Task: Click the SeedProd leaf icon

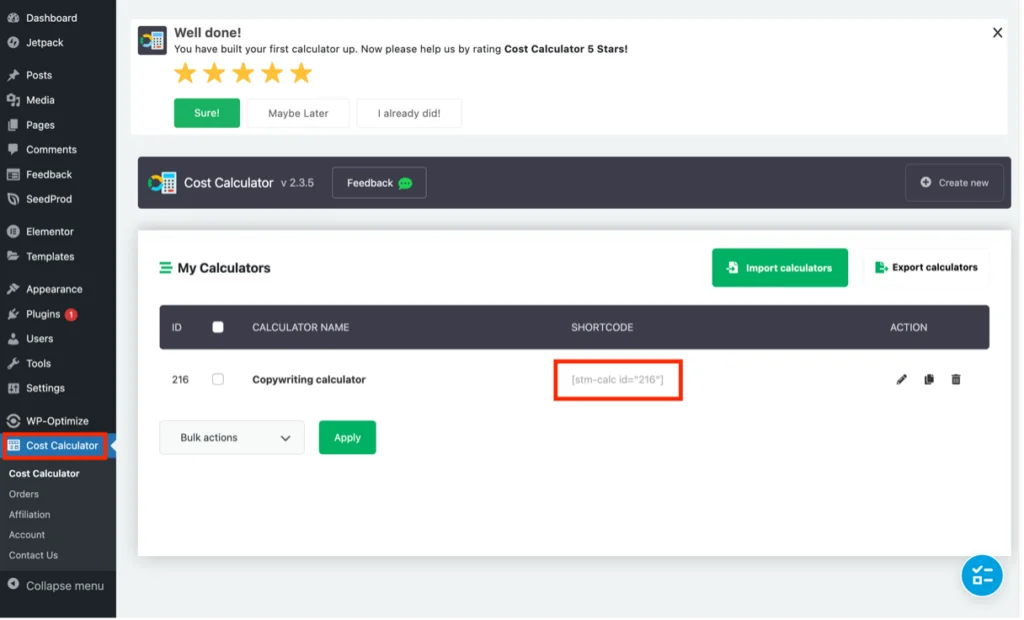Action: point(13,199)
